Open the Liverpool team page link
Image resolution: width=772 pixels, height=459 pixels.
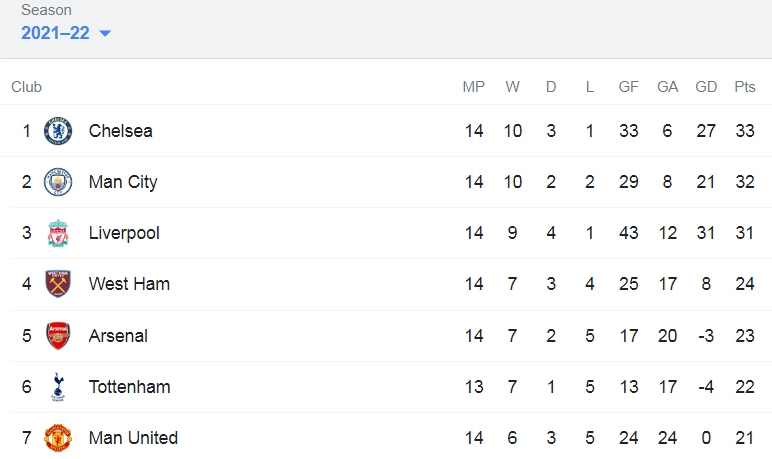click(124, 233)
